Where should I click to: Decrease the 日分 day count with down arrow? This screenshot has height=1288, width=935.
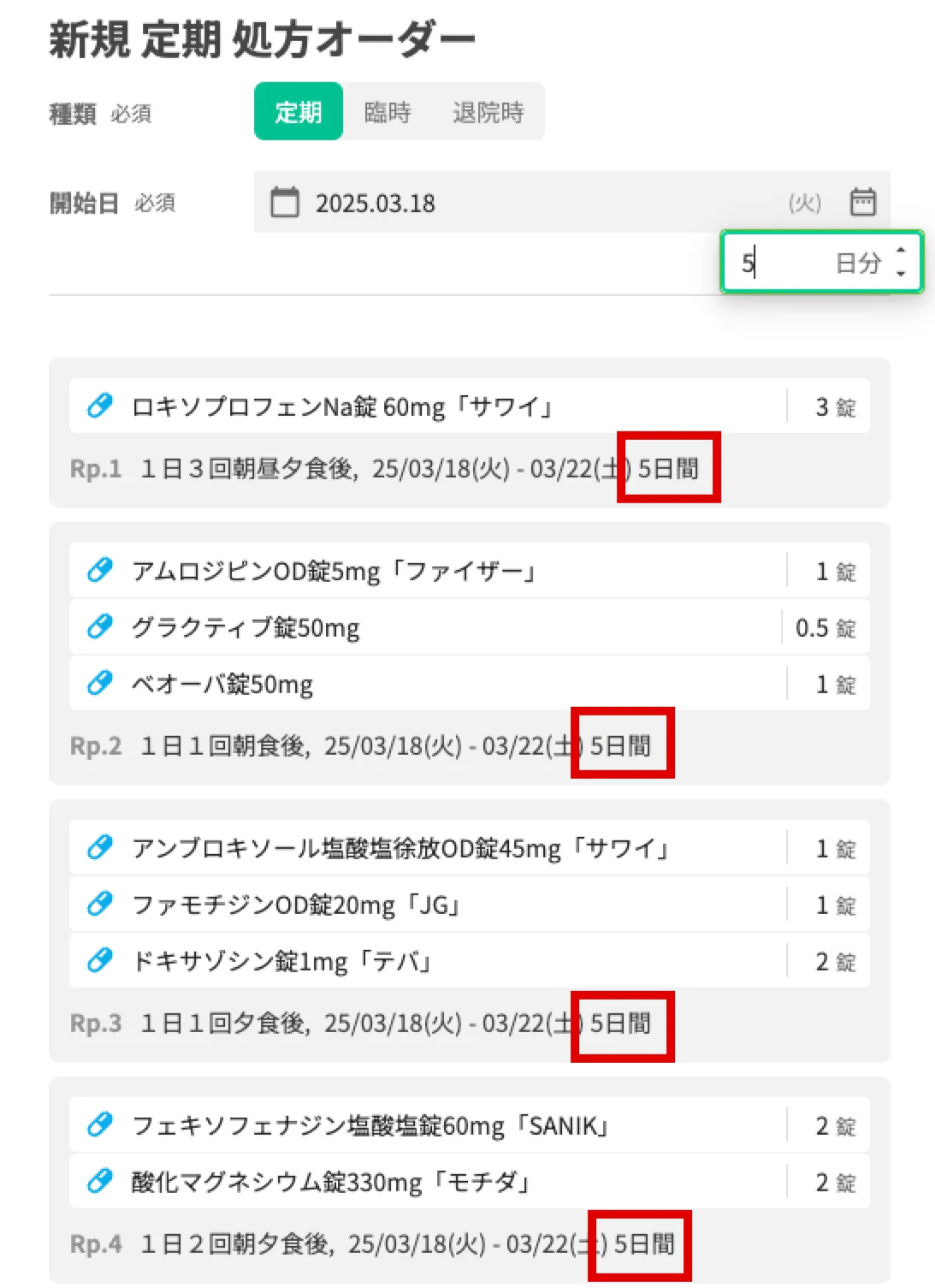tap(901, 273)
